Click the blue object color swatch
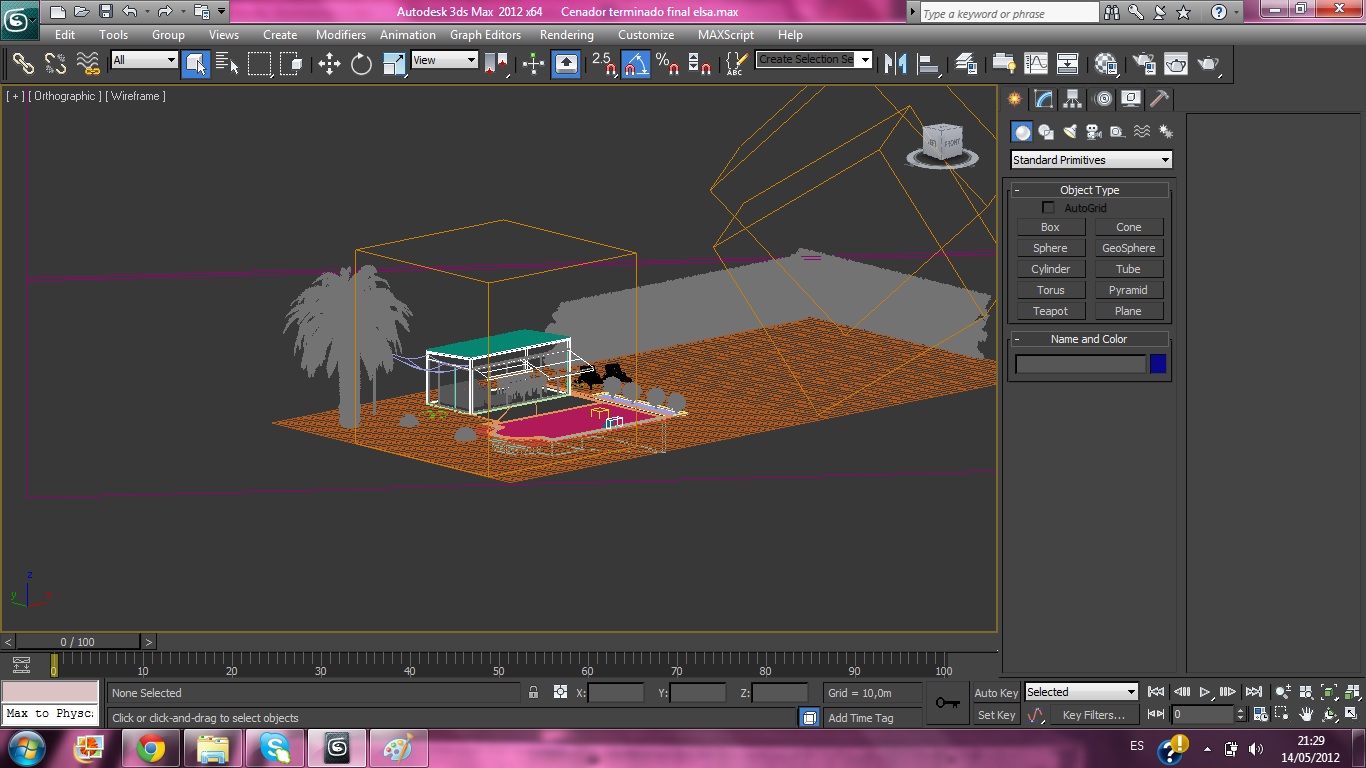The height and width of the screenshot is (768, 1366). 1158,364
